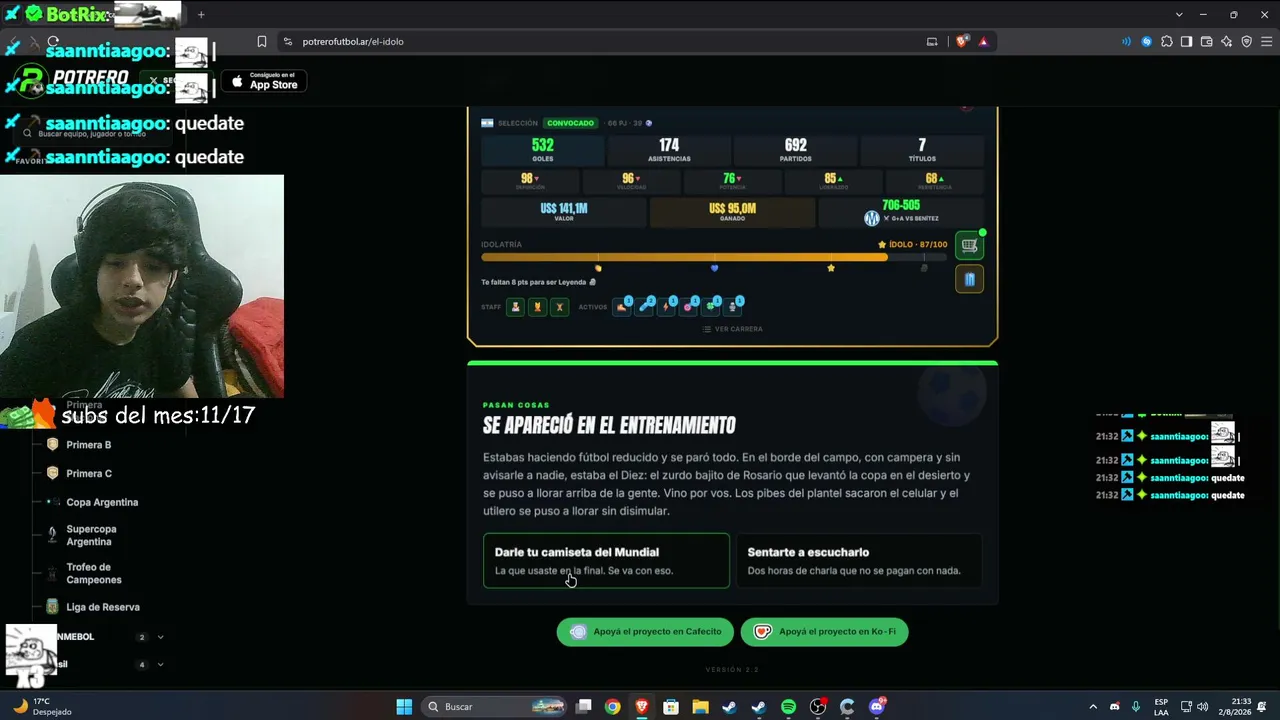Image resolution: width=1280 pixels, height=720 pixels.
Task: Open the Windows Start menu
Action: [404, 707]
